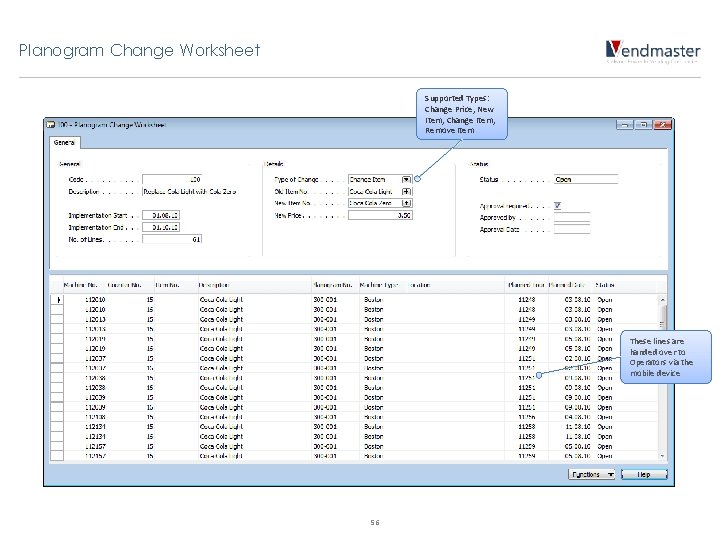
Task: Click the Approved by field
Action: click(572, 218)
